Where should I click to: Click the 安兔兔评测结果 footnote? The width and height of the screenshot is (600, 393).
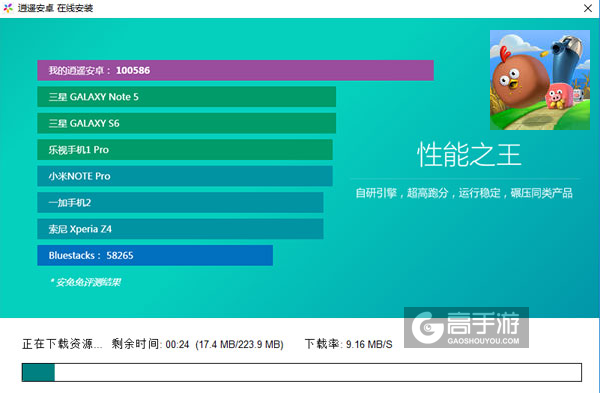pyautogui.click(x=86, y=282)
